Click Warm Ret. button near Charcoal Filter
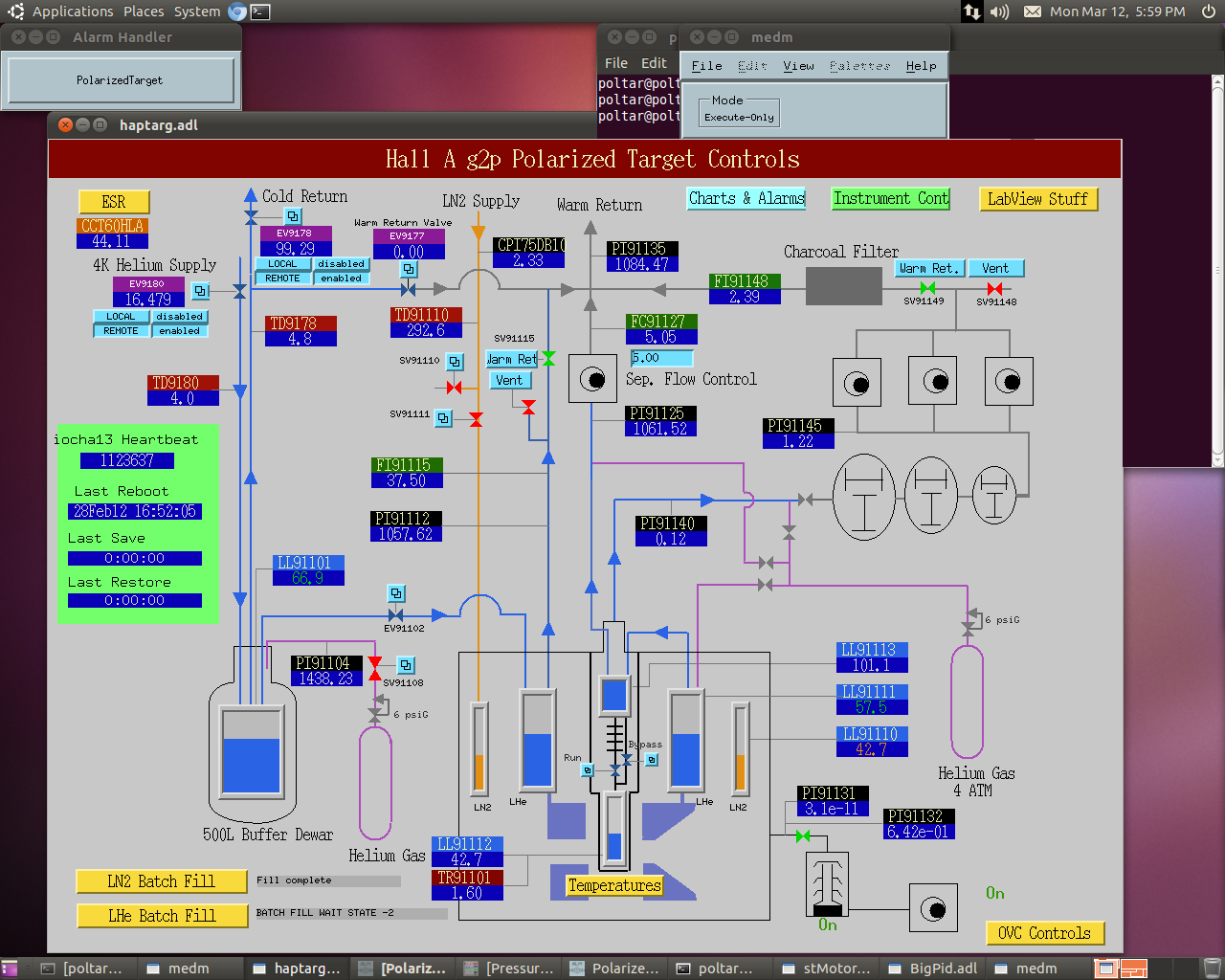 pyautogui.click(x=929, y=269)
